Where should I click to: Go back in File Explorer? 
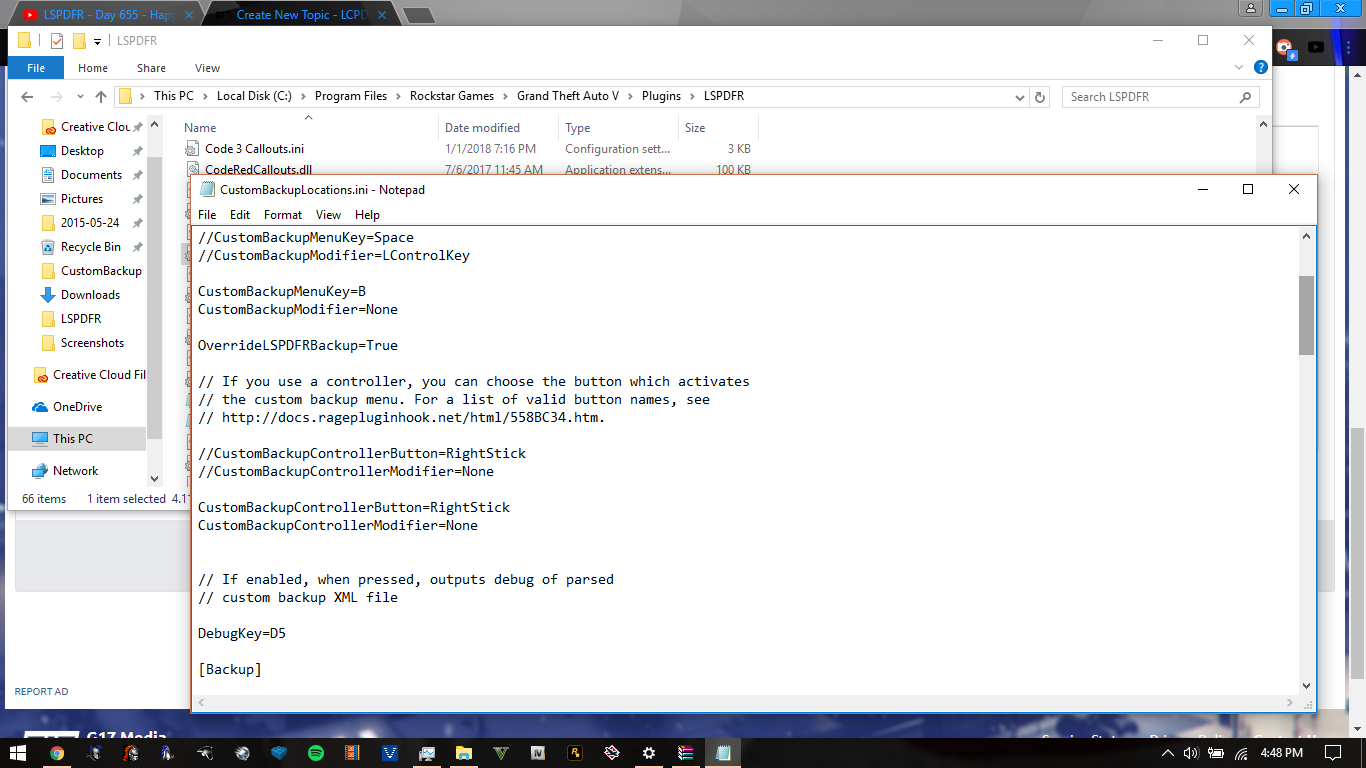27,97
